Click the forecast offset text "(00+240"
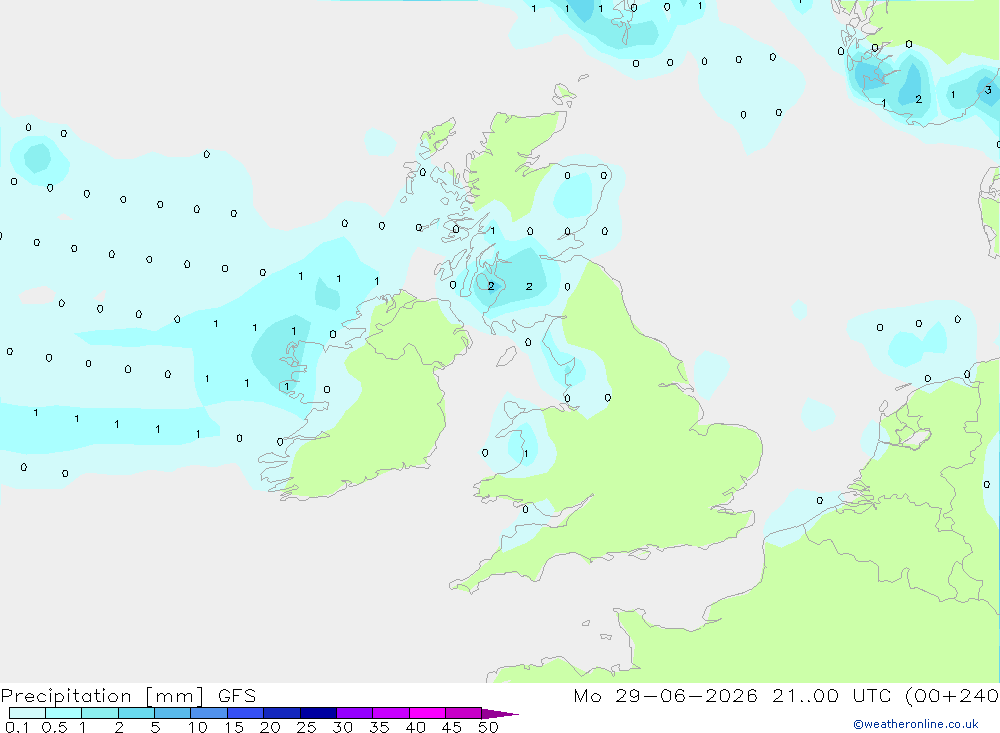This screenshot has width=1000, height=733. (951, 695)
